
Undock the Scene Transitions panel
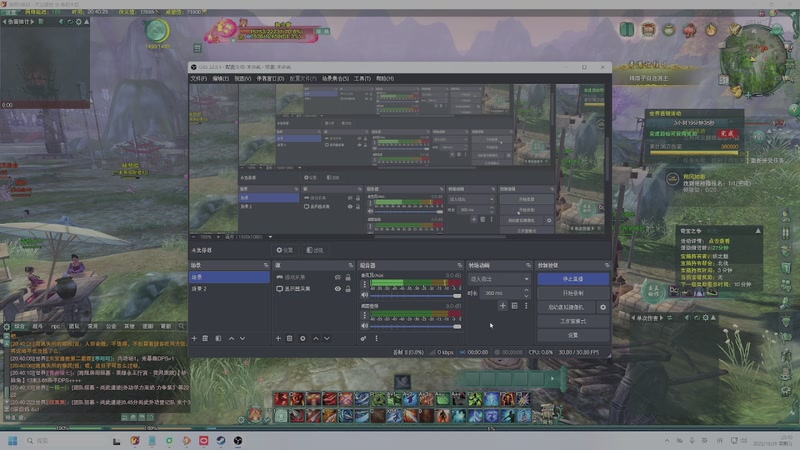[528, 265]
